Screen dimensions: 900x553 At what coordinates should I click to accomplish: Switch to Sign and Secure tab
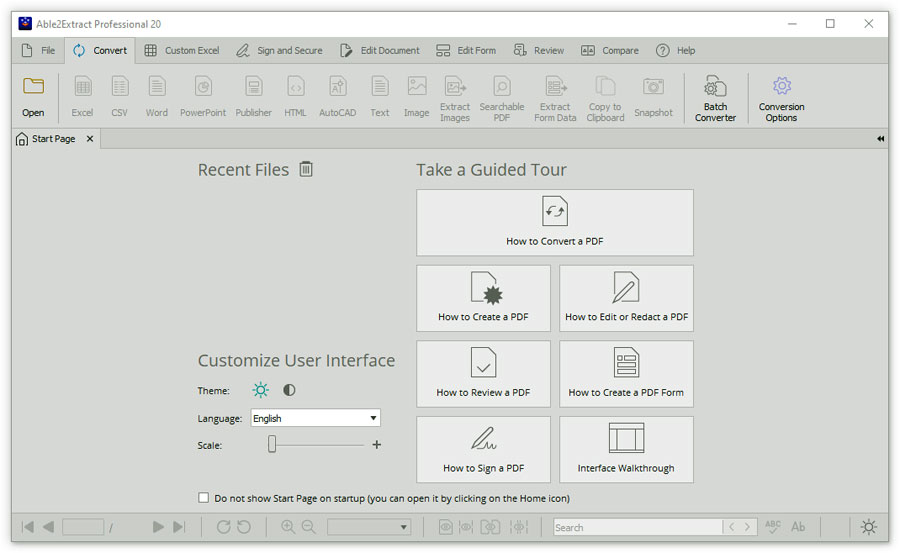(x=280, y=51)
